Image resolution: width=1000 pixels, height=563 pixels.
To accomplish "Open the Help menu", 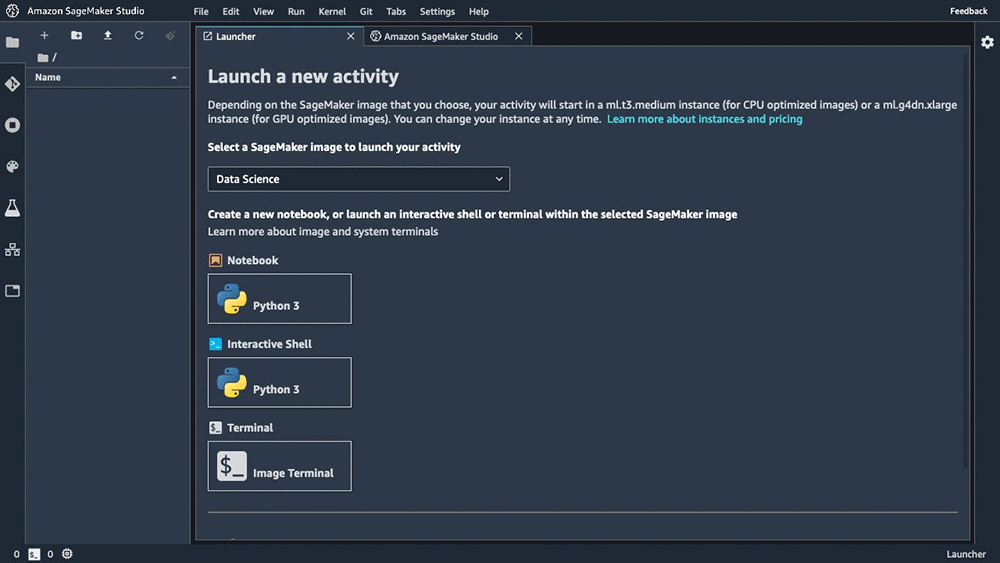I will coord(479,11).
